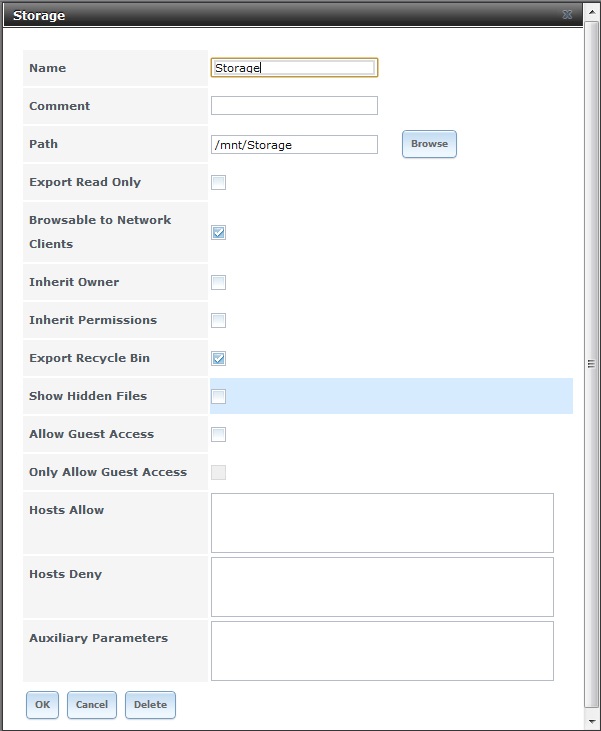Click the Auxiliary Parameters label
This screenshot has height=731, width=601.
pyautogui.click(x=98, y=638)
